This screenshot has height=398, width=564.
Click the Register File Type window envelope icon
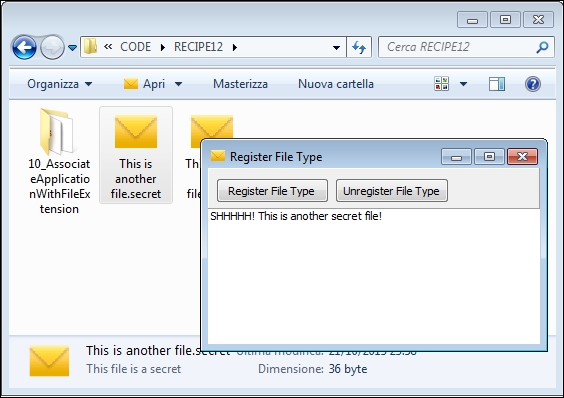point(218,156)
